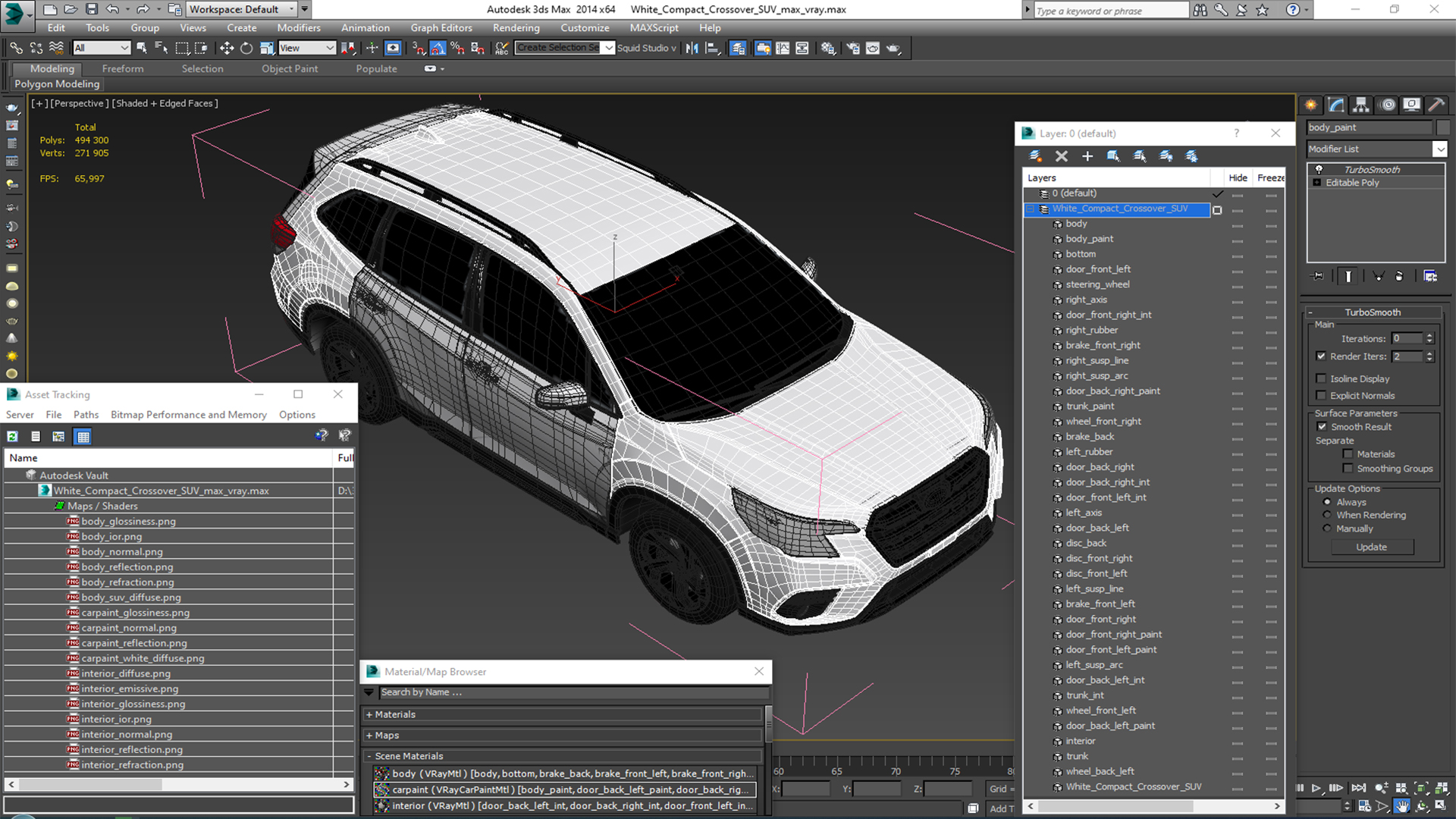Open the MAXScript menu
Image resolution: width=1456 pixels, height=819 pixels.
pos(654,28)
